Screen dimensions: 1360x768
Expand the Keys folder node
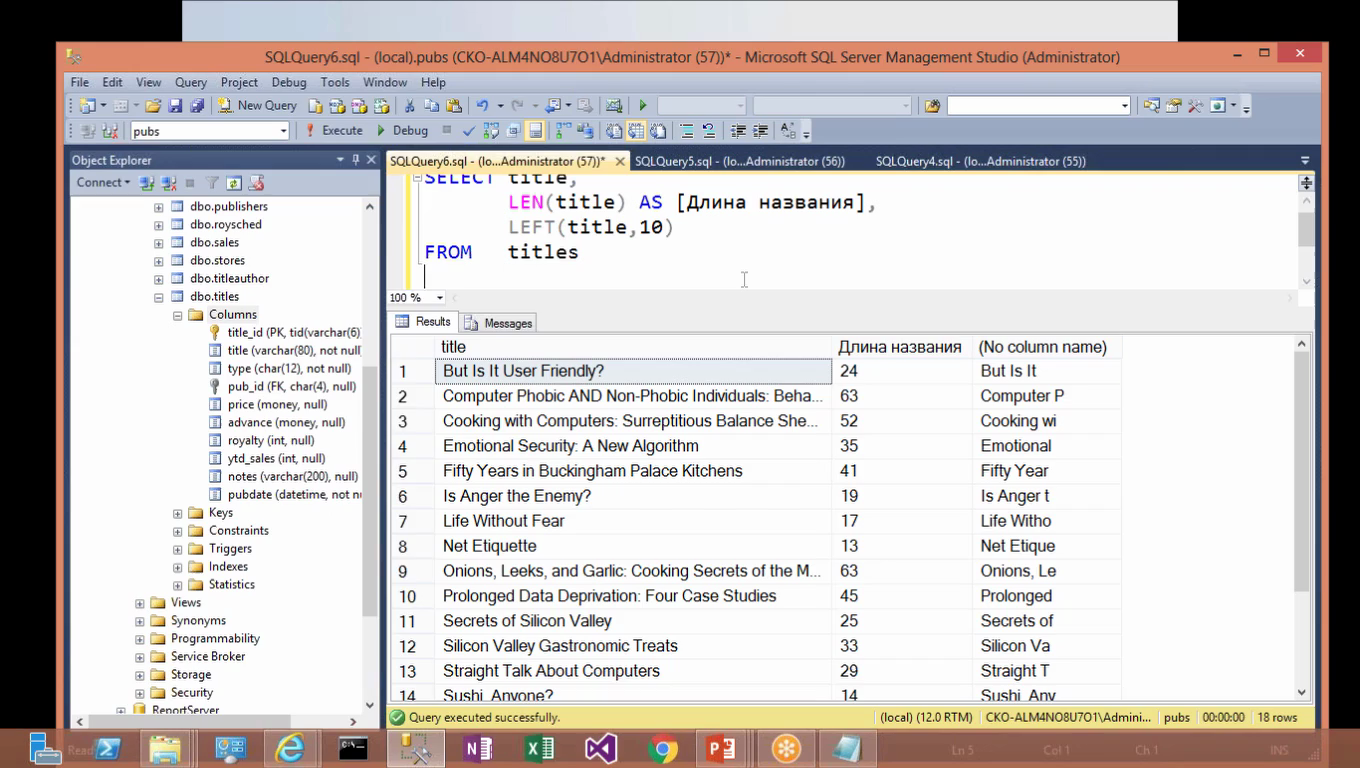177,513
